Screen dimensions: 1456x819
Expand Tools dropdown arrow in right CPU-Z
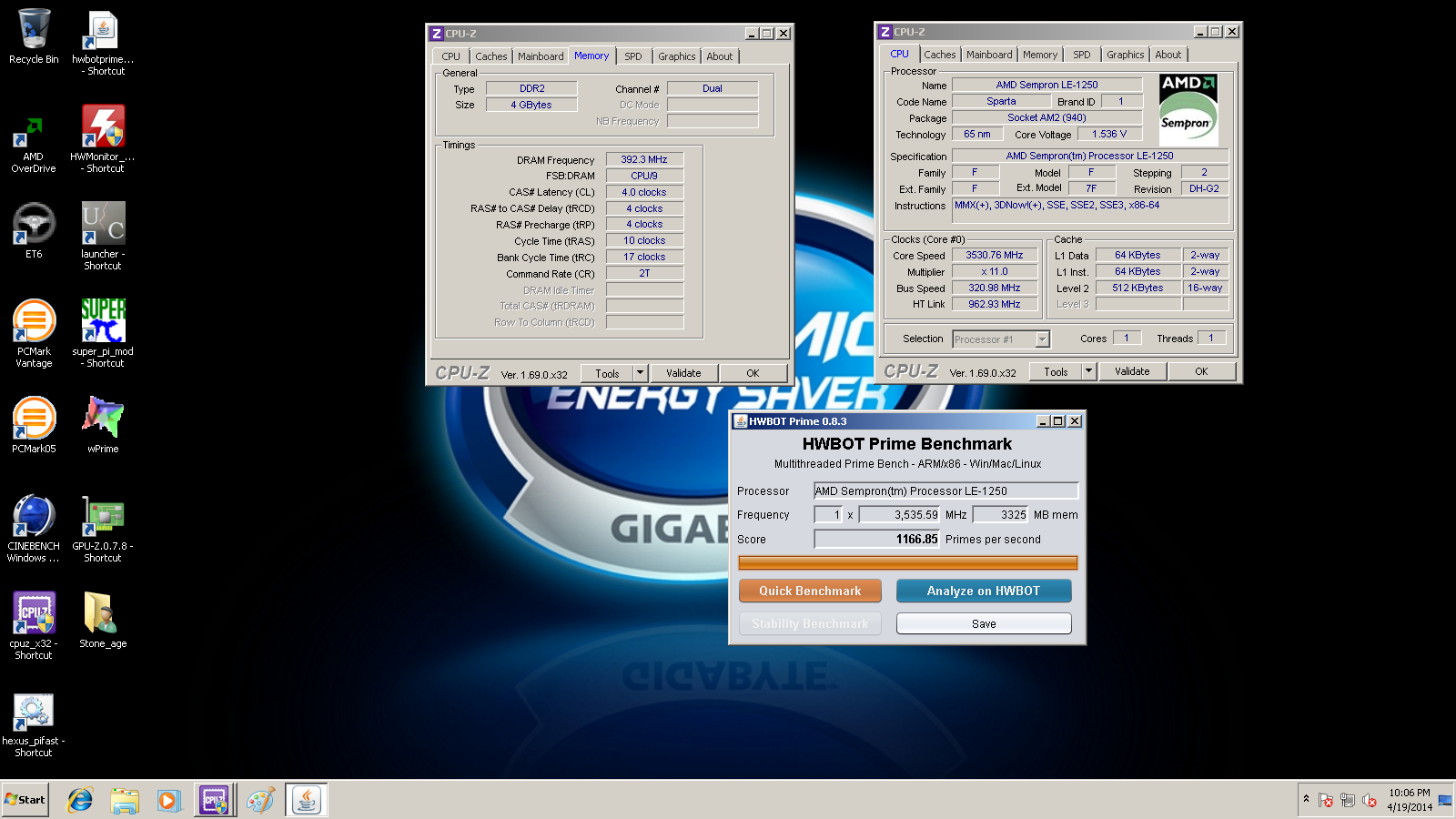[x=1088, y=371]
